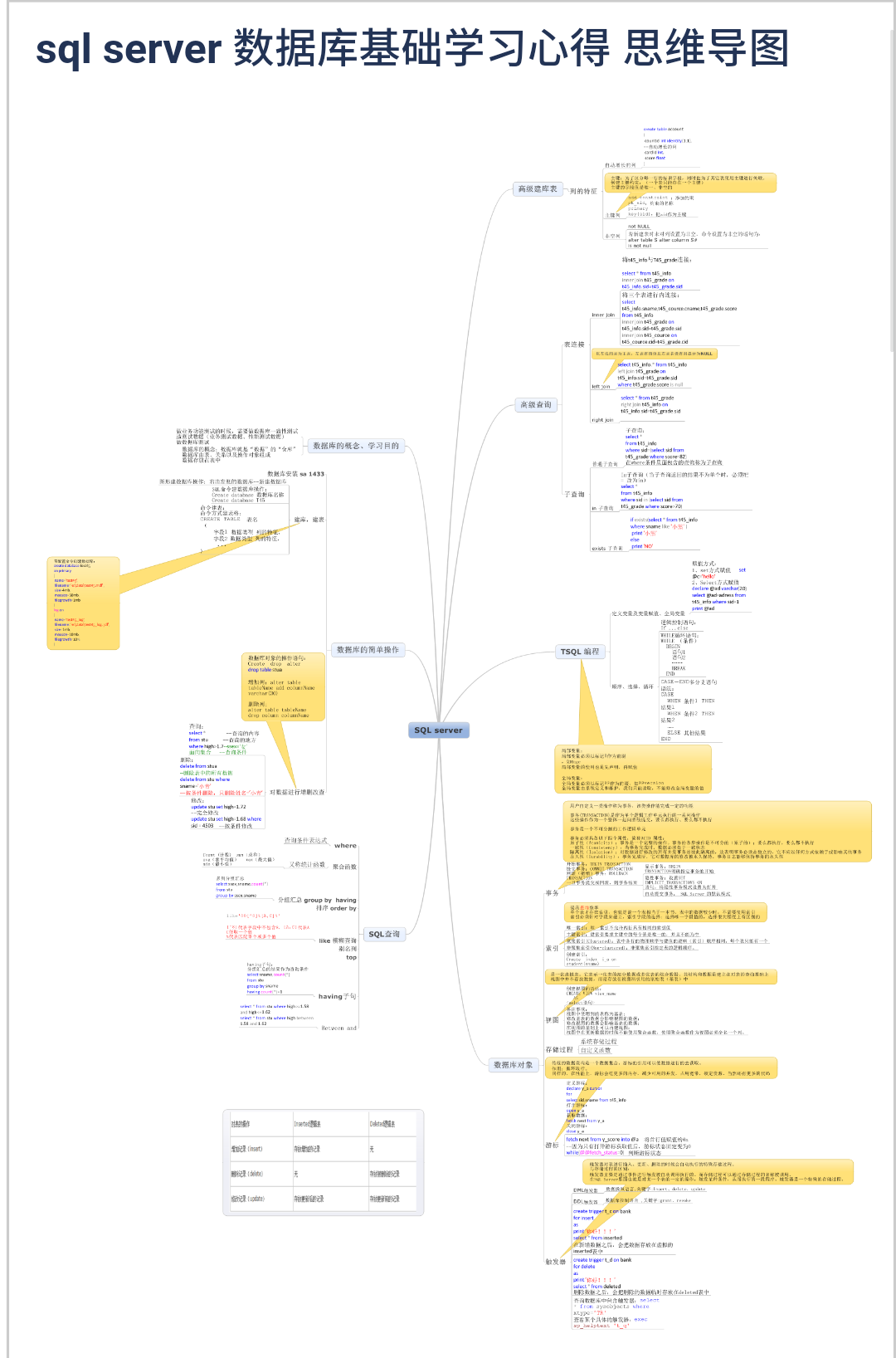
Task: Select the "游标" subtopic
Action: (552, 1145)
